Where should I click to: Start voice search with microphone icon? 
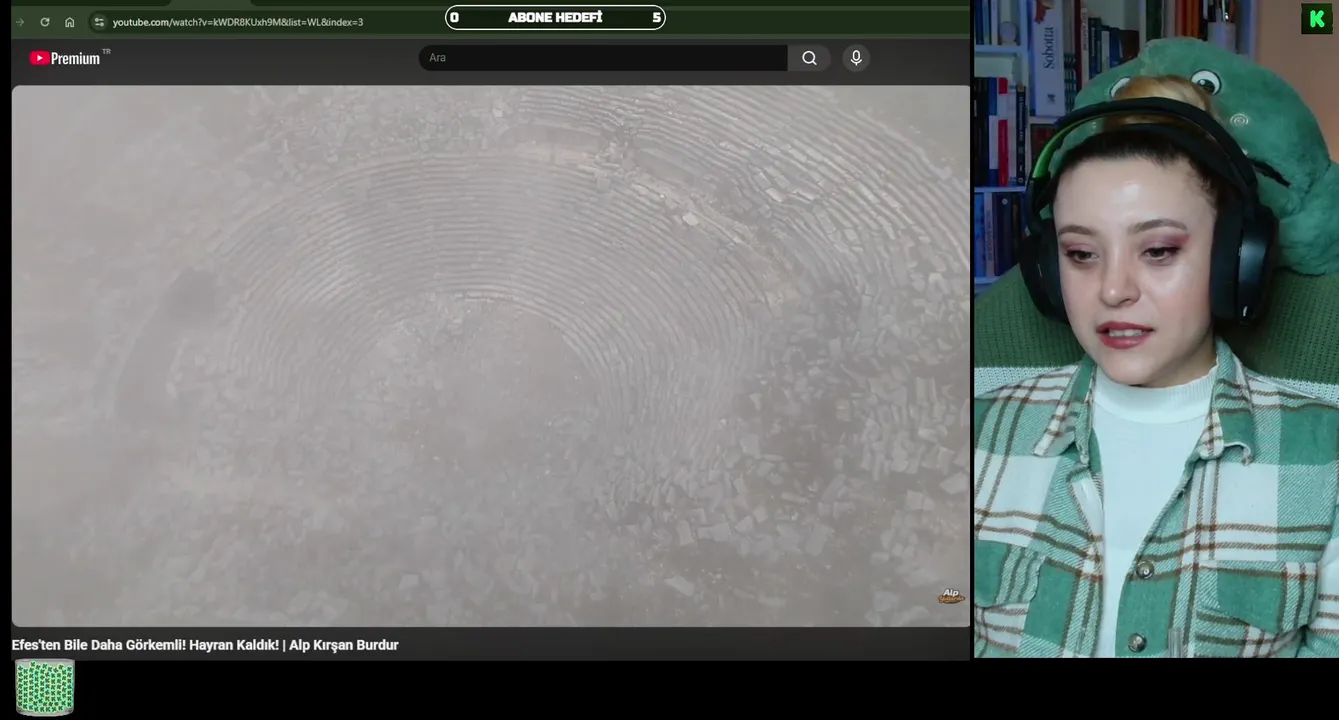pyautogui.click(x=856, y=58)
